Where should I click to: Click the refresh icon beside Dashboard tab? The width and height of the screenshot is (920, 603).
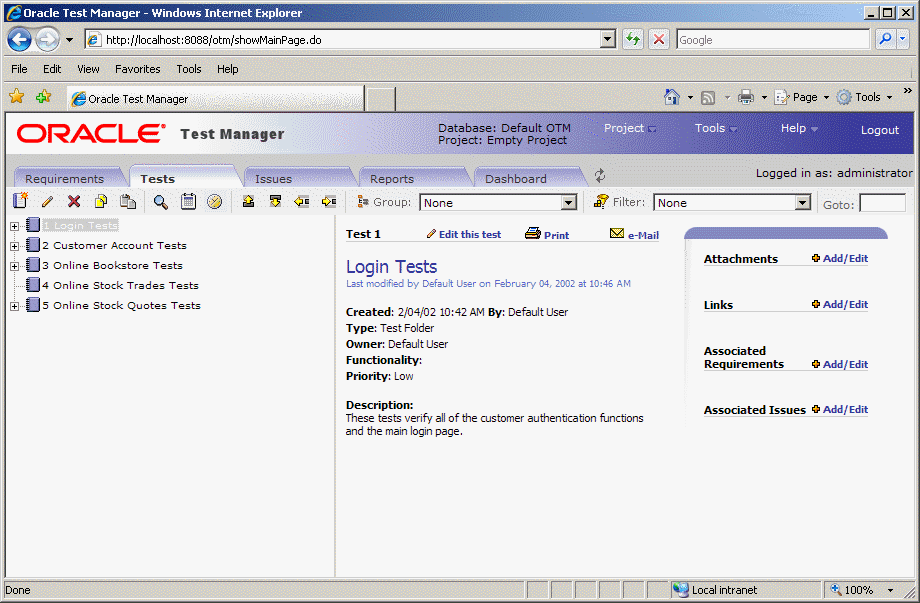600,175
